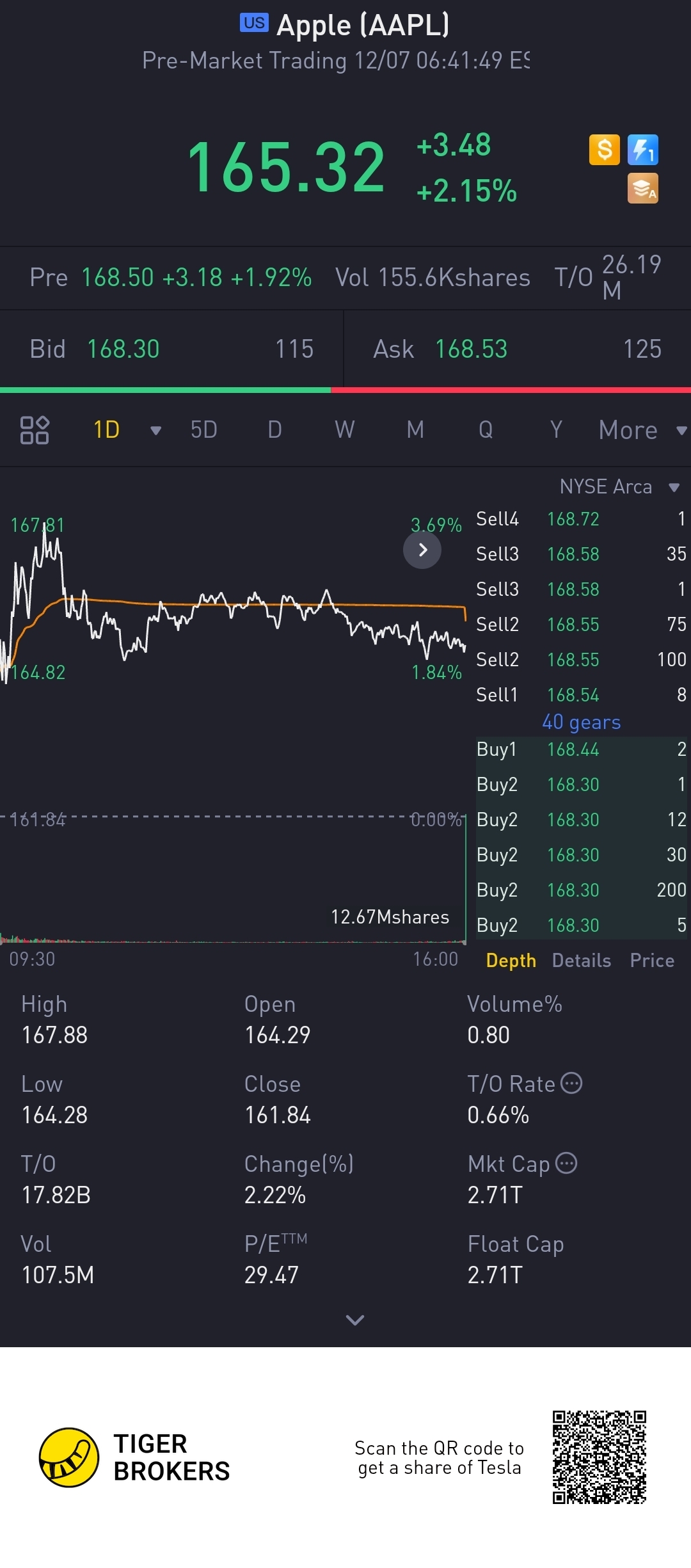
Task: Tap the orange dollar sign icon
Action: point(604,150)
